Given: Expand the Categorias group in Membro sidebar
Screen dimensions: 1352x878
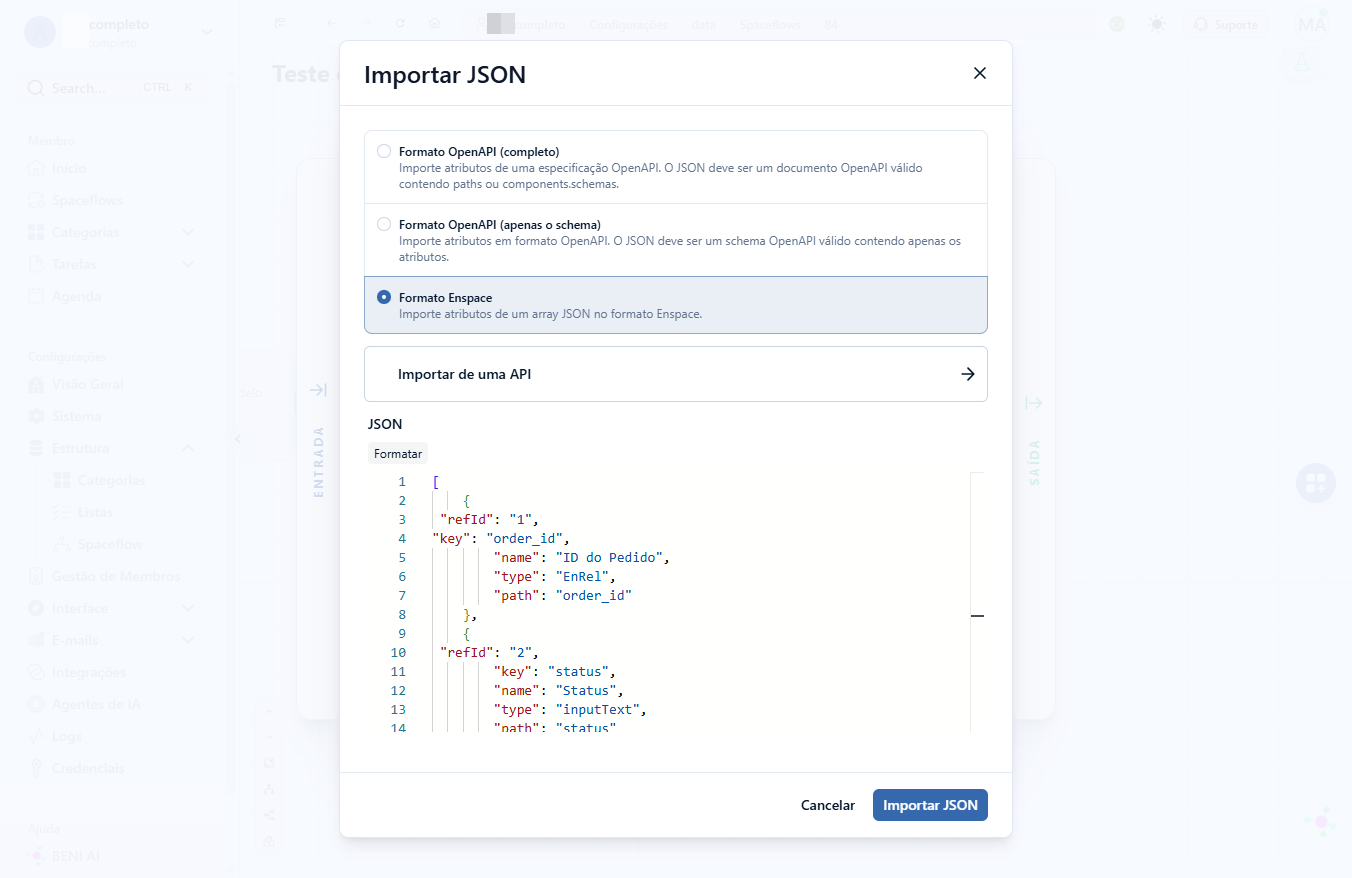Looking at the screenshot, I should pyautogui.click(x=188, y=232).
